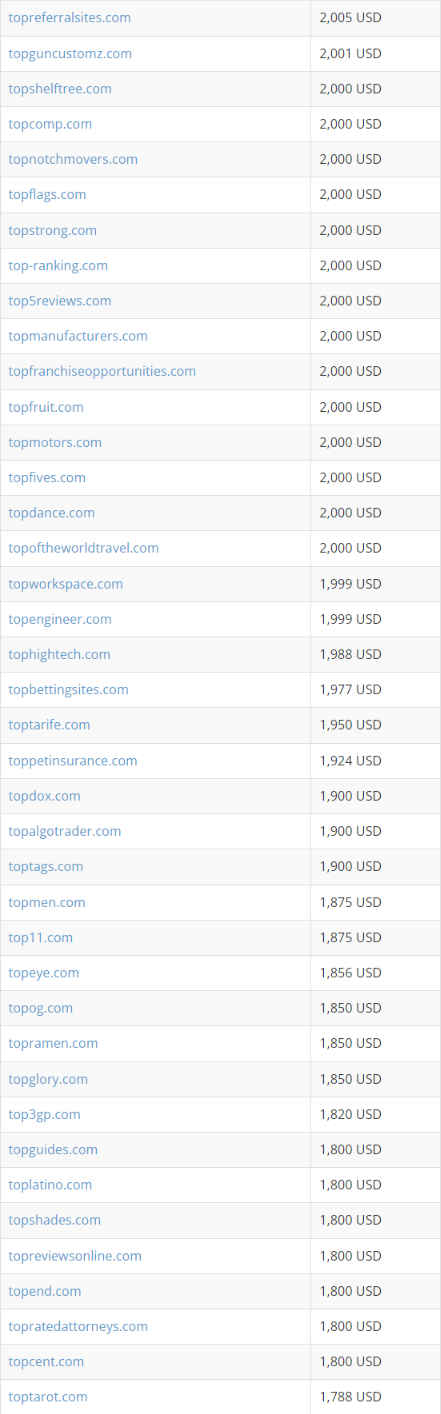Viewport: 441px width, 1414px height.
Task: Select top3gp.com domain link
Action: point(44,1114)
